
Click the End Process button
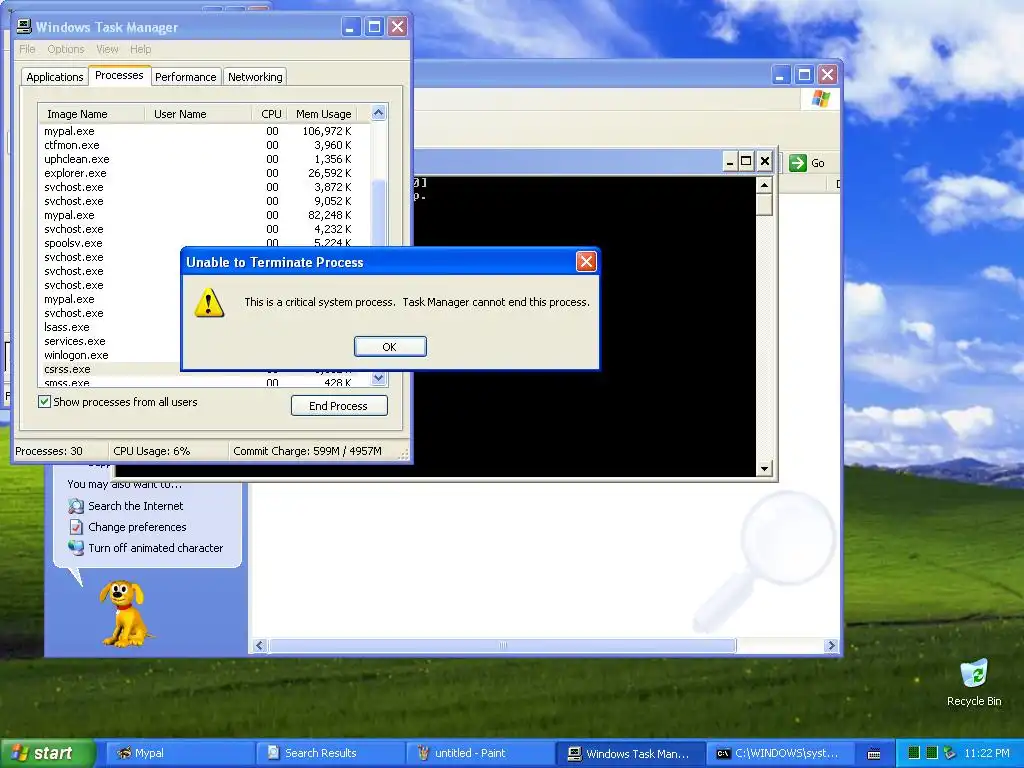[x=339, y=406]
